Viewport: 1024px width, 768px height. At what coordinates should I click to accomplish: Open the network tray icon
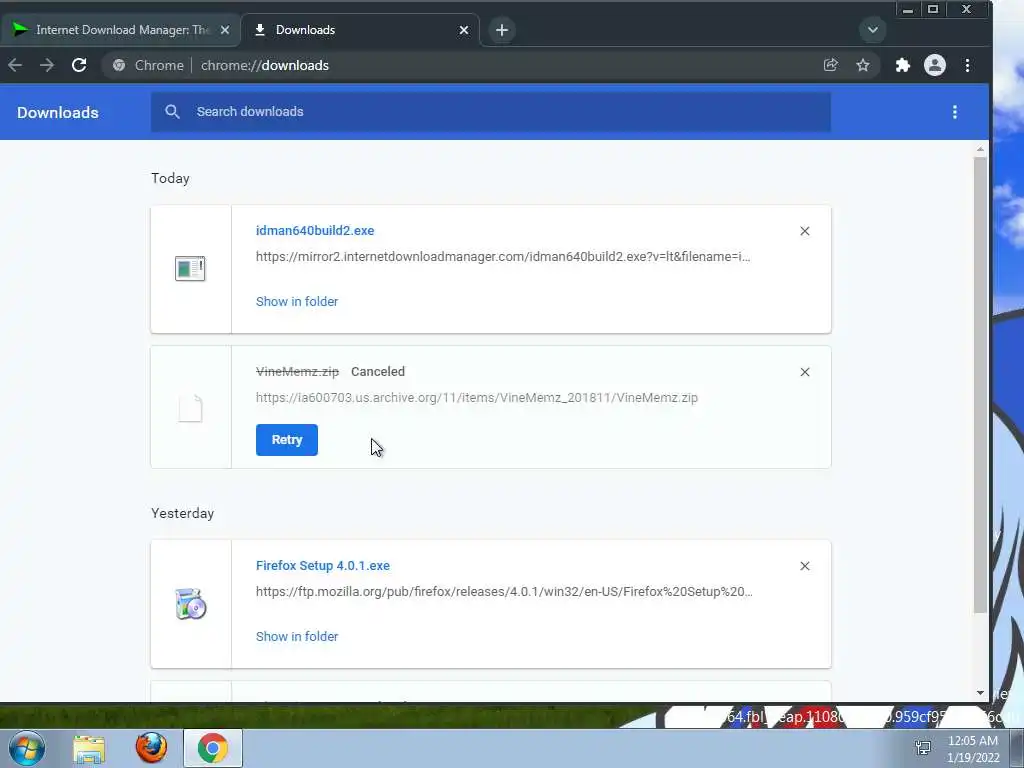point(923,748)
